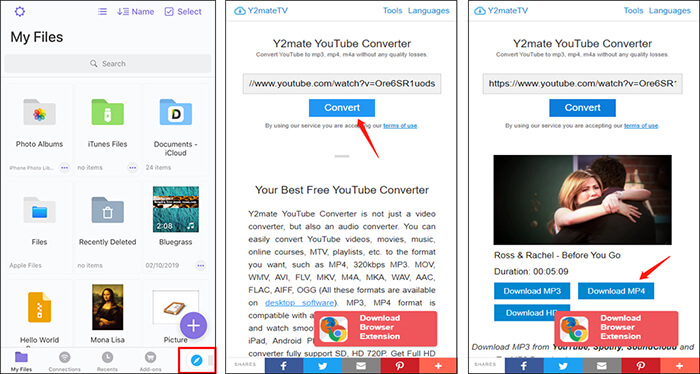Open more options for Bluegrass

tap(201, 265)
